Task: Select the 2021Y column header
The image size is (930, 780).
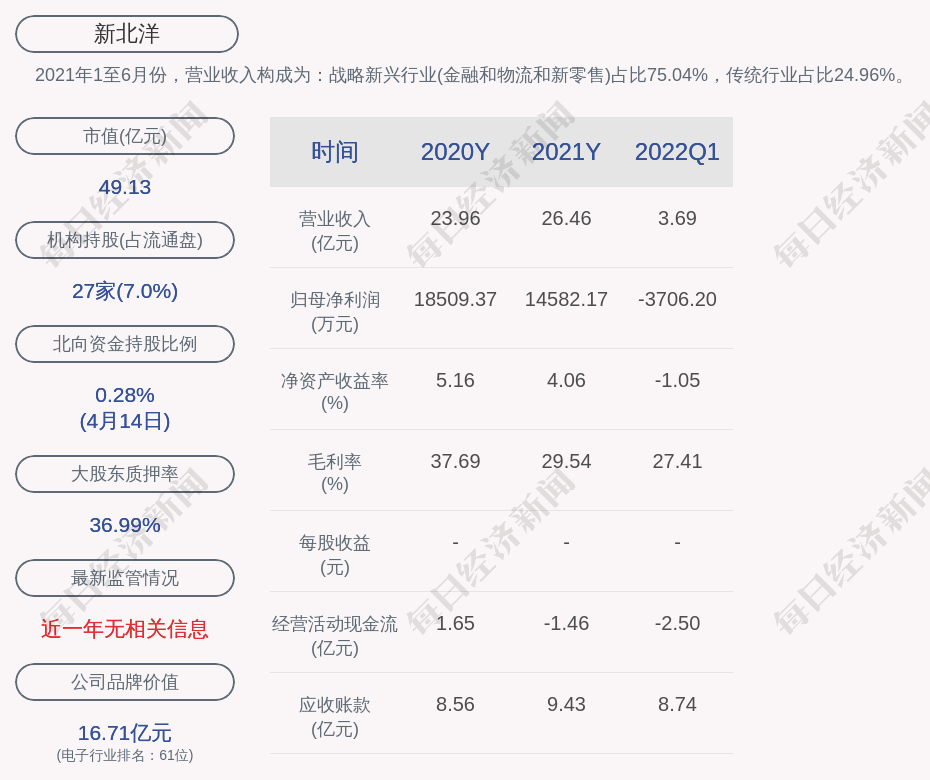Action: [566, 152]
